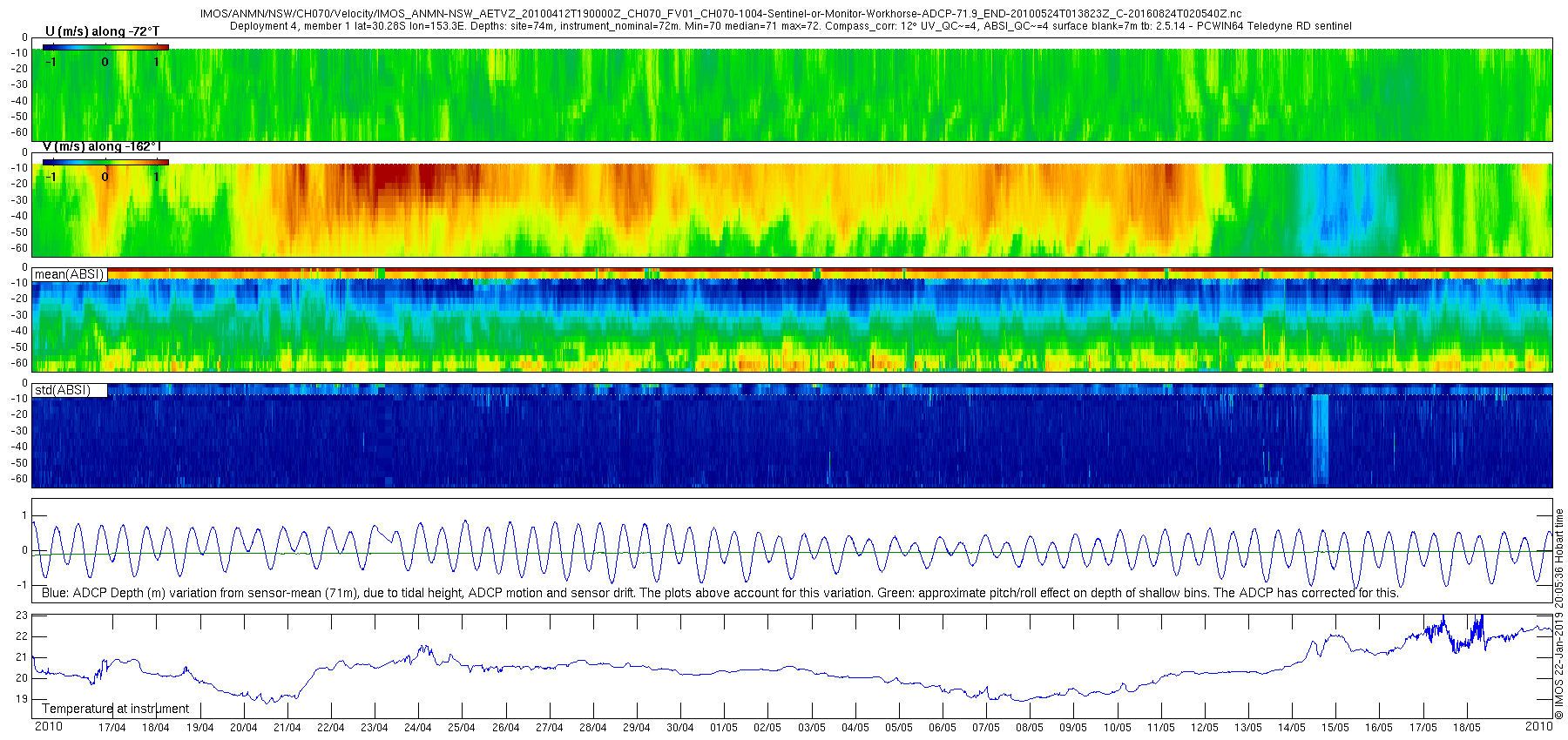
Task: Click the NetCDF file path title text
Action: (720, 14)
